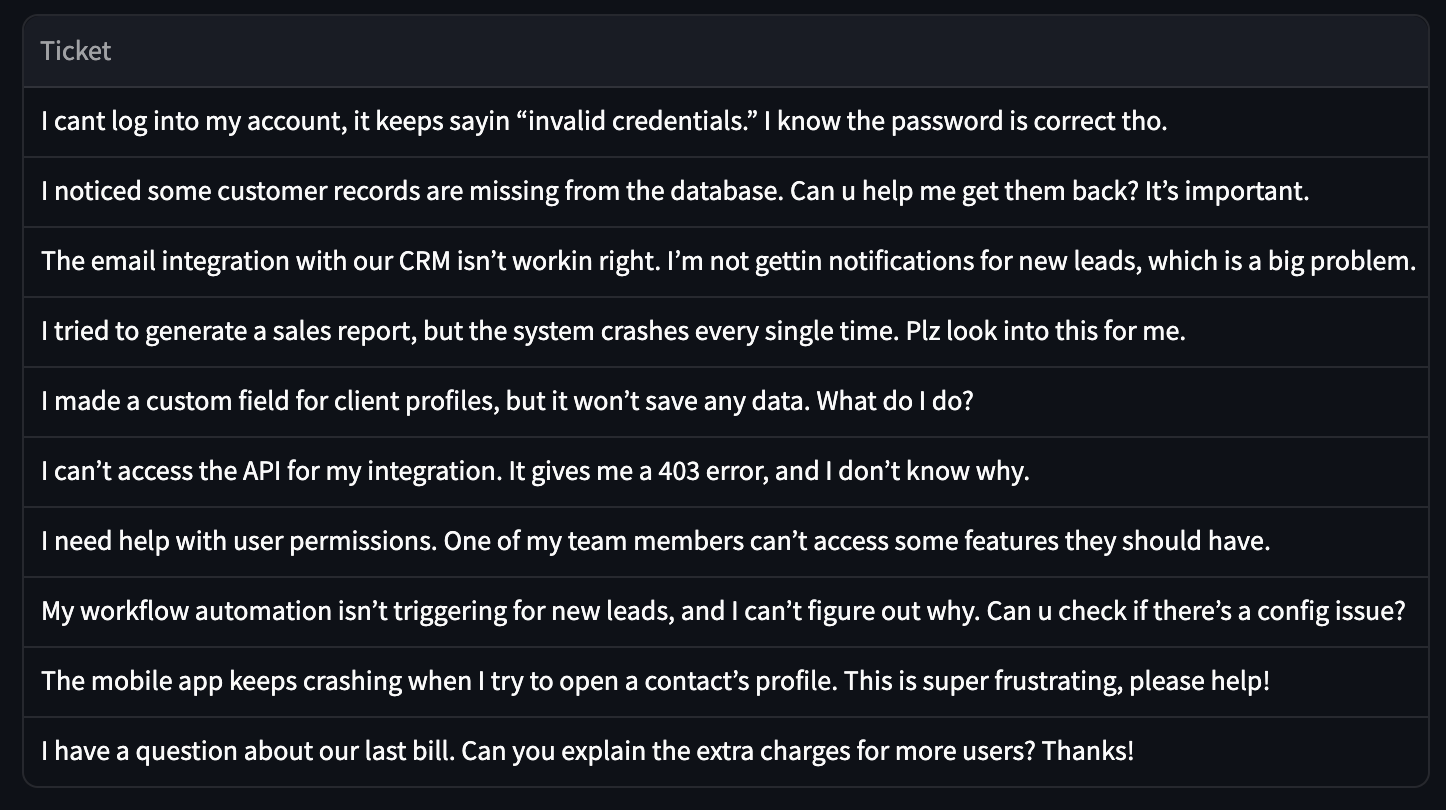Select the last bill extra charges ticket
The height and width of the screenshot is (810, 1446).
(x=726, y=752)
